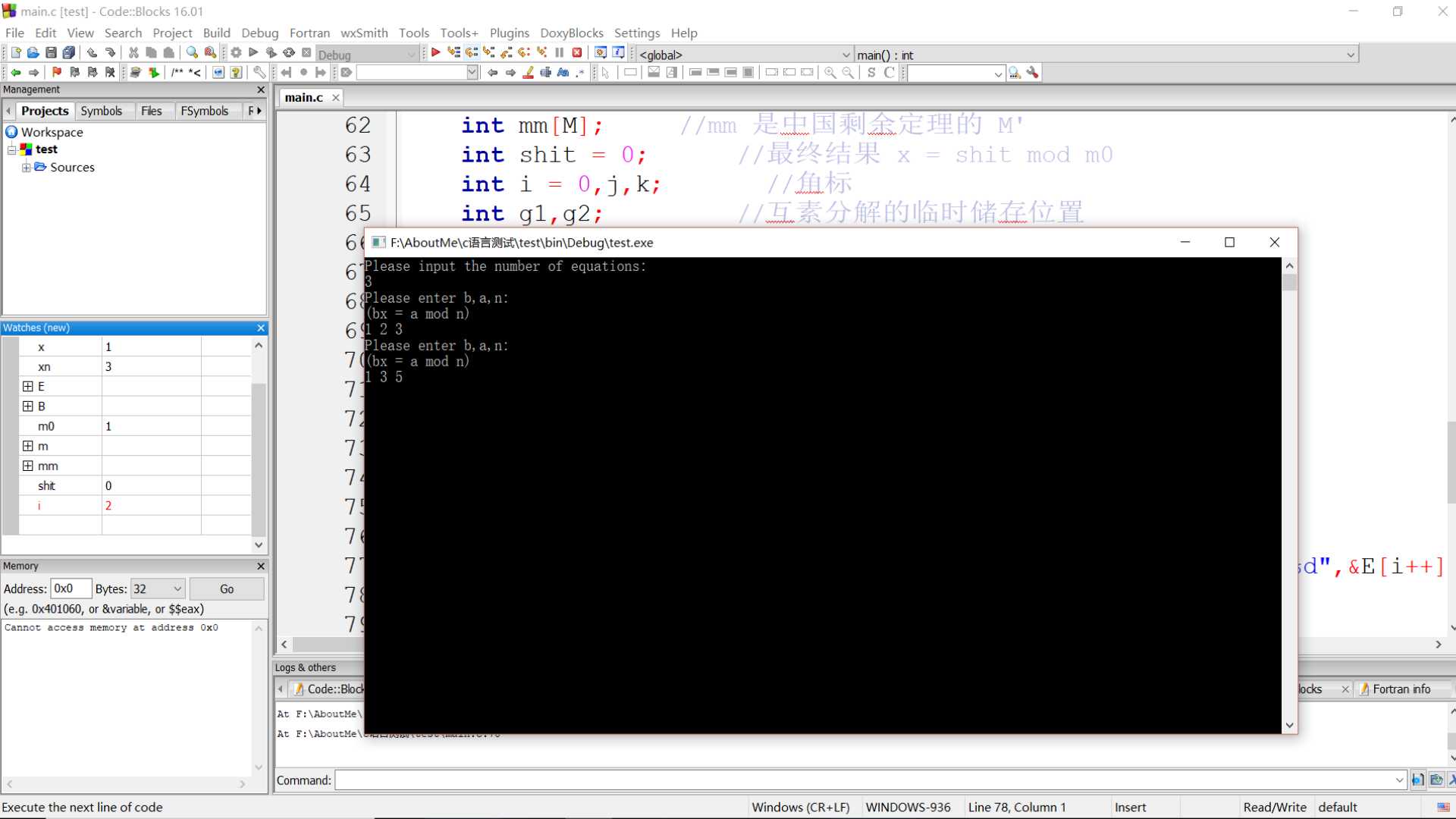Click the Step into debug icon
The width and height of the screenshot is (1456, 819).
coord(488,52)
